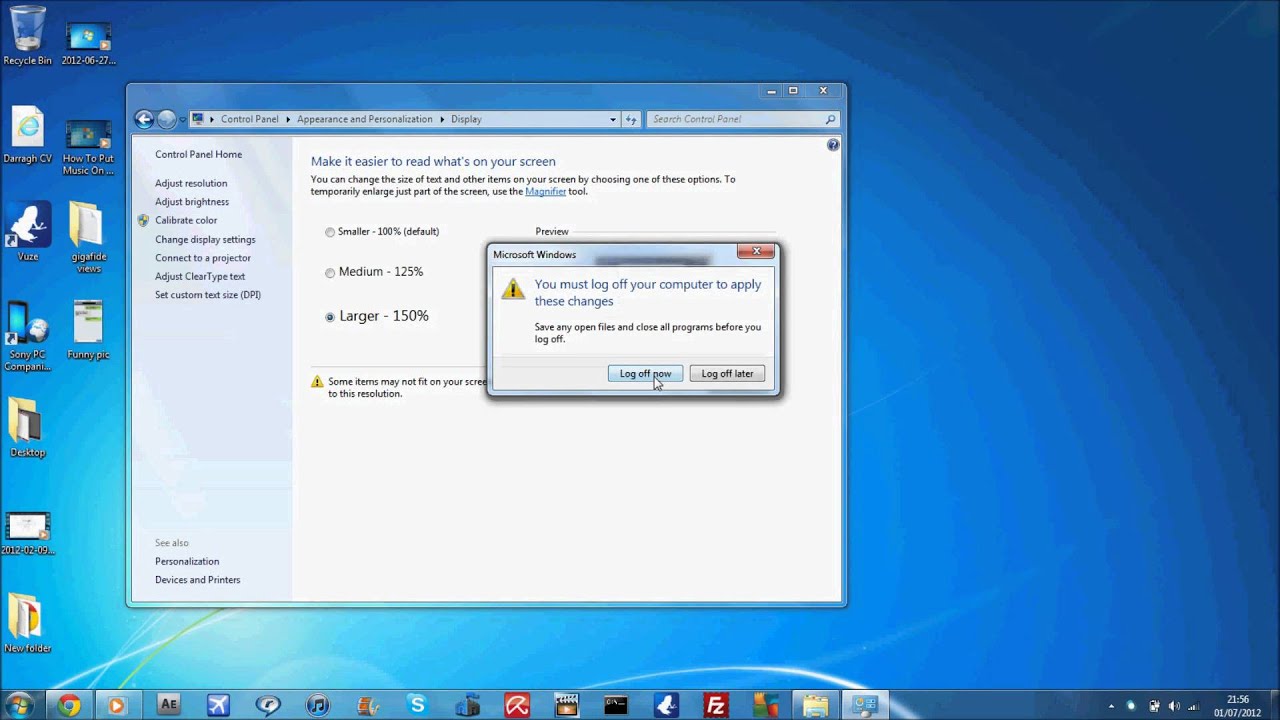1280x720 pixels.
Task: Open the Recycle Bin desktop icon
Action: (27, 35)
